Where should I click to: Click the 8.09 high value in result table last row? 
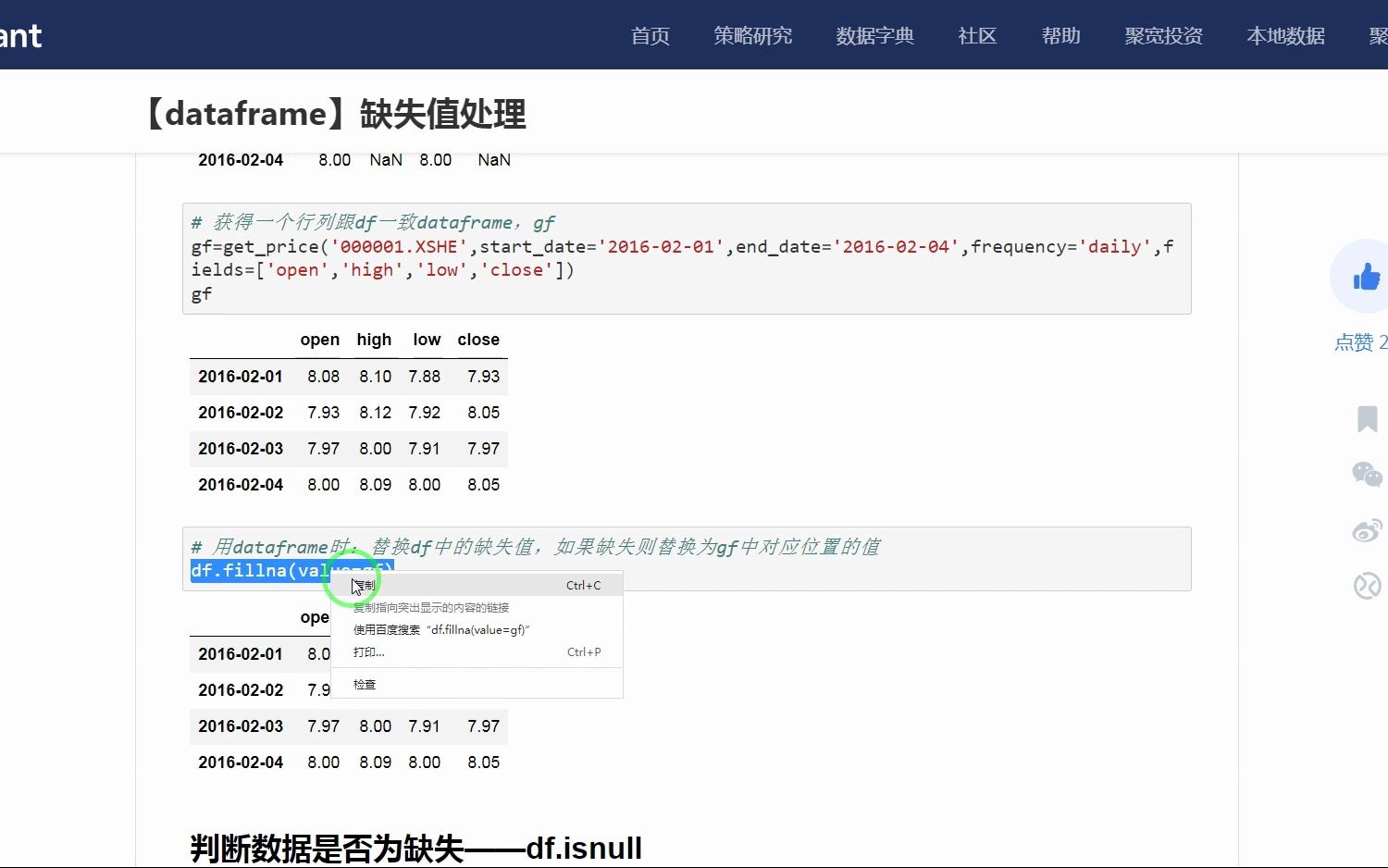(375, 763)
